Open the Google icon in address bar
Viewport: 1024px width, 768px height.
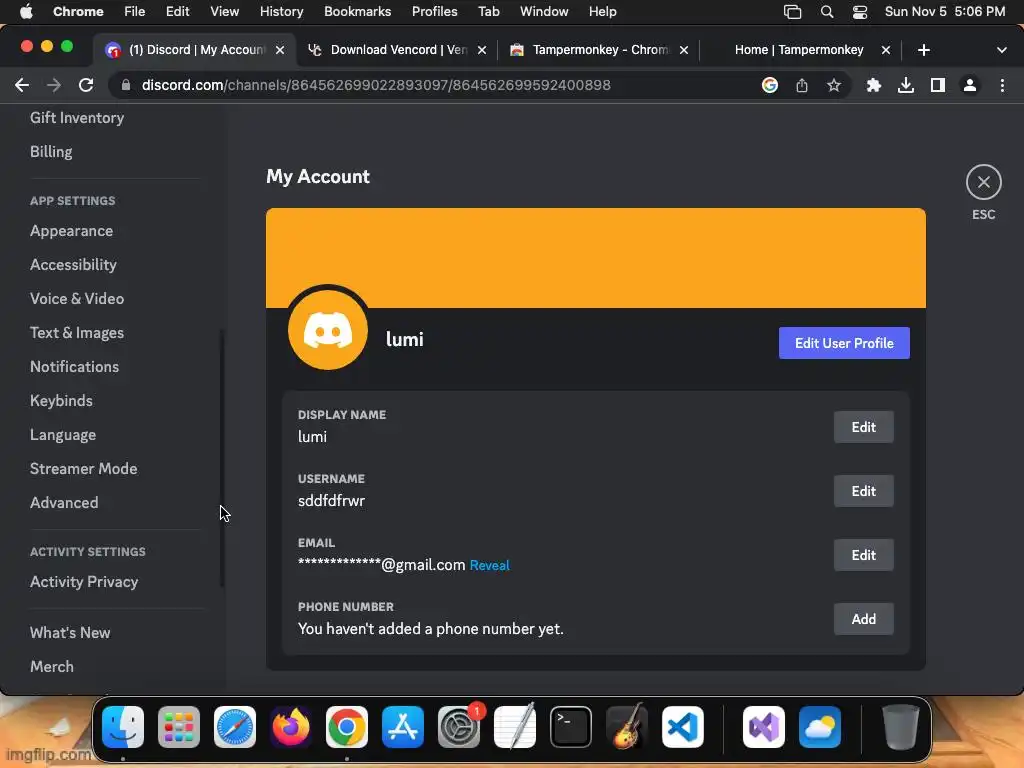[769, 85]
